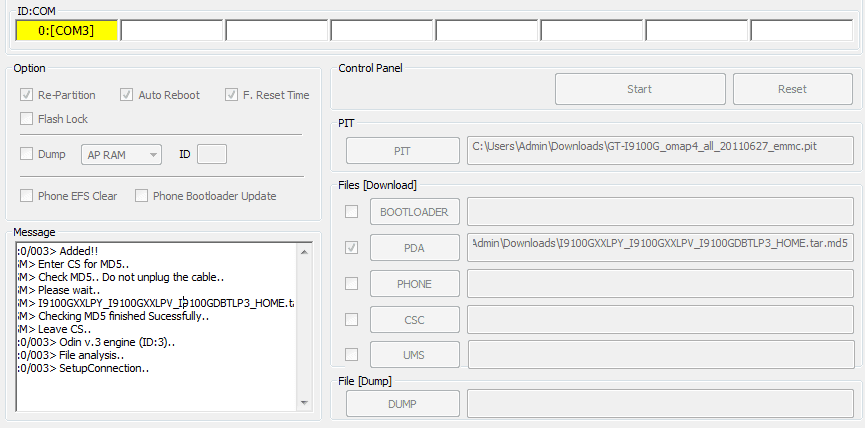The height and width of the screenshot is (428, 865).
Task: Tick the PHONE file checkbox
Action: click(x=351, y=283)
